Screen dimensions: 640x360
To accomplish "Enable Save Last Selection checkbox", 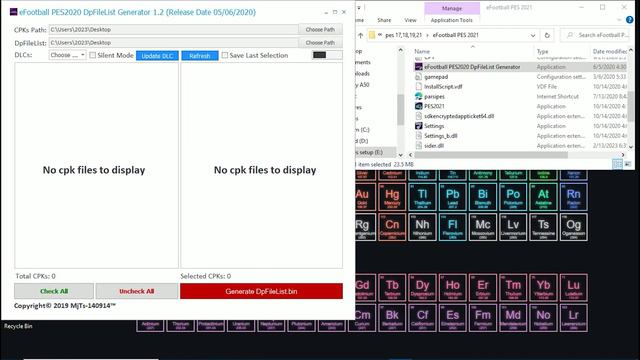I will [225, 55].
